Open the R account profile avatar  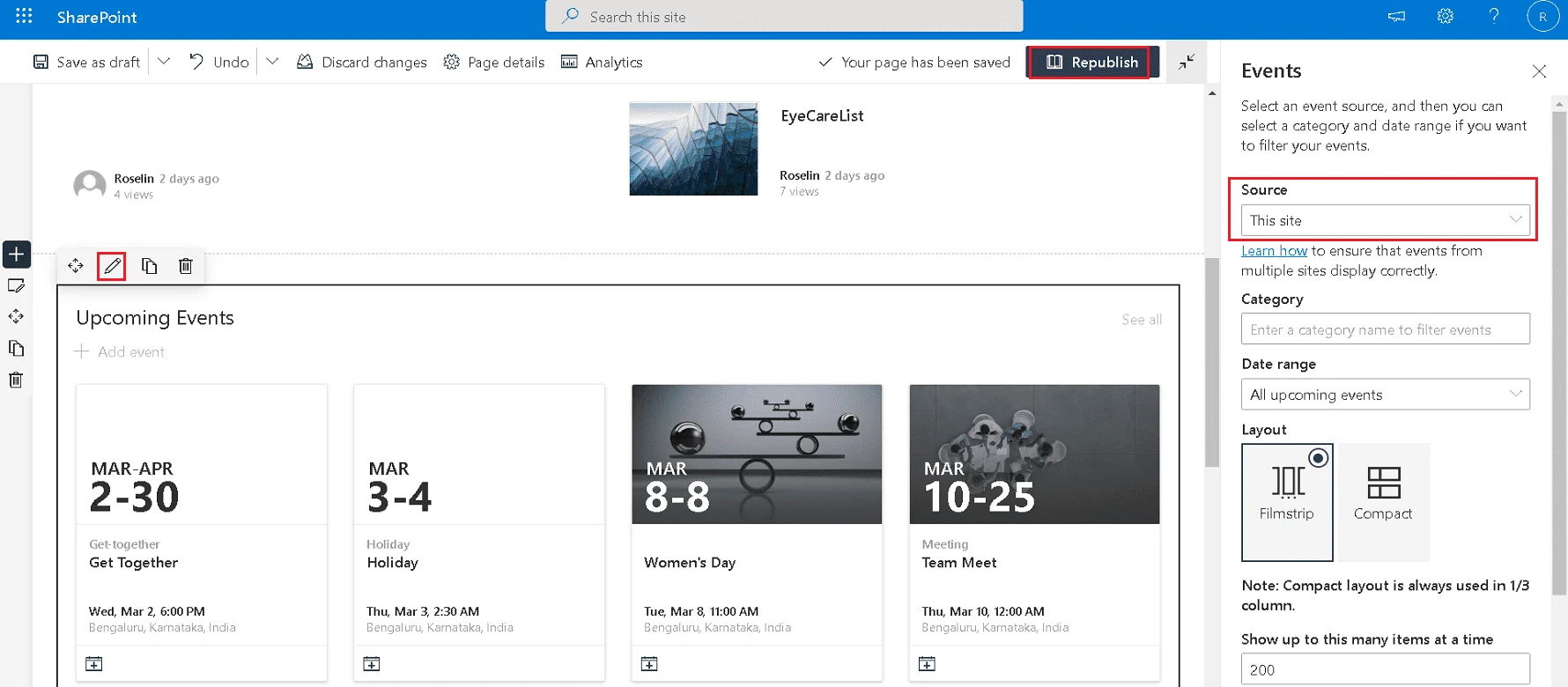tap(1542, 17)
